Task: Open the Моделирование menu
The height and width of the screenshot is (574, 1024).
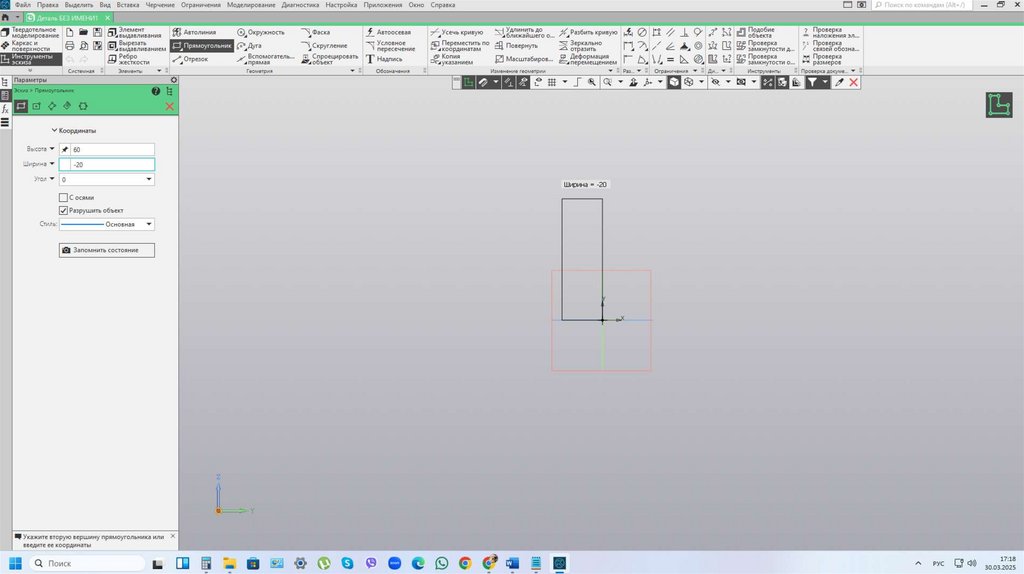Action: (251, 5)
